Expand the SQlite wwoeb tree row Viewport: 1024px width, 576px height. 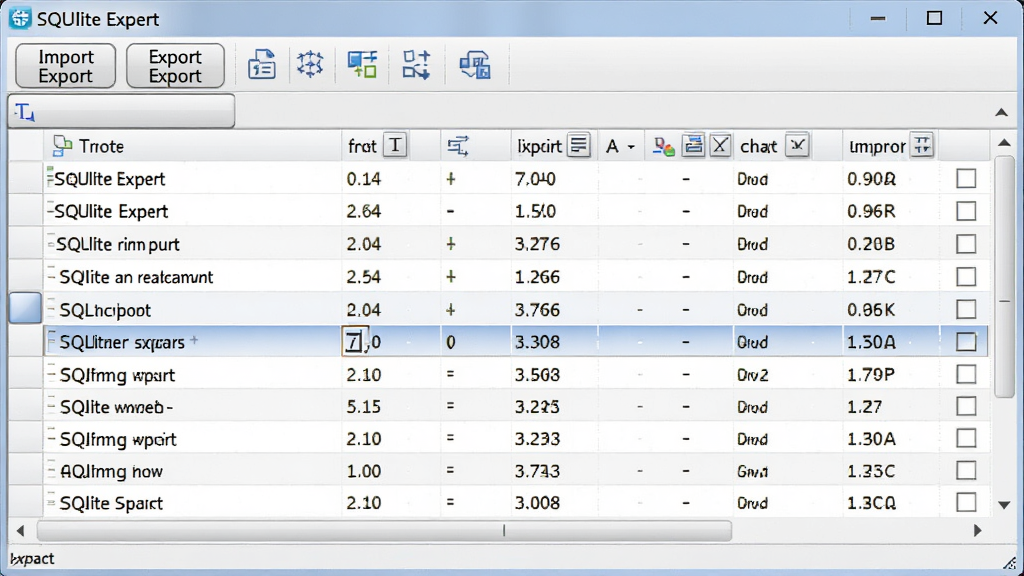pos(52,406)
